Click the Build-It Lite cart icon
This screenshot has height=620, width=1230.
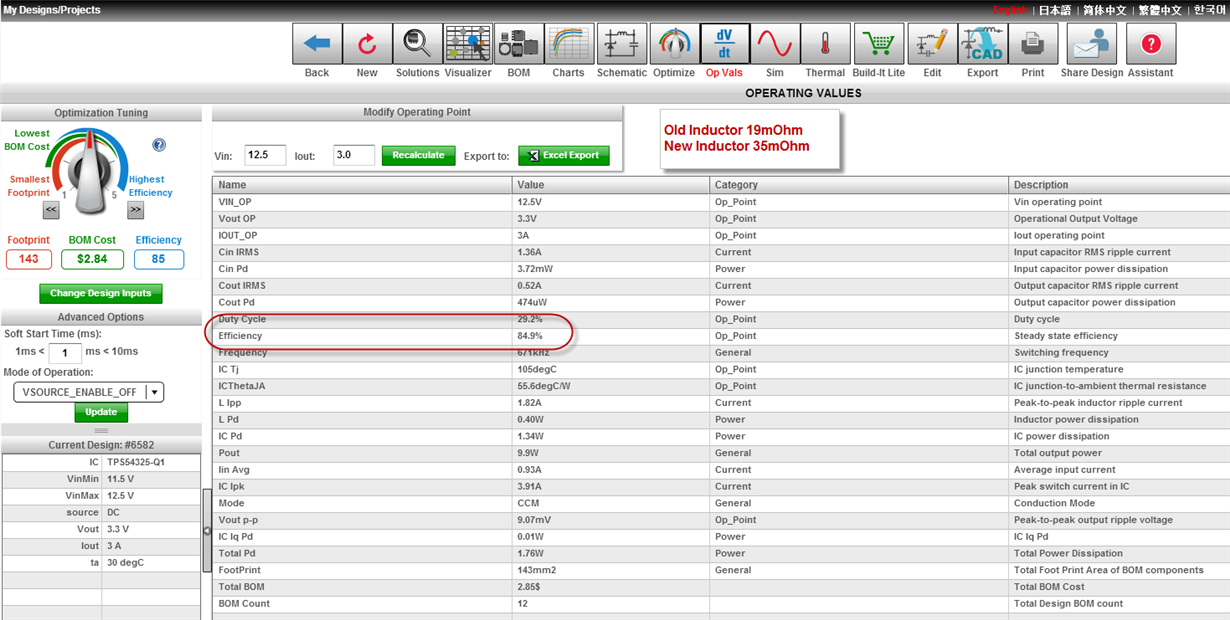point(878,44)
